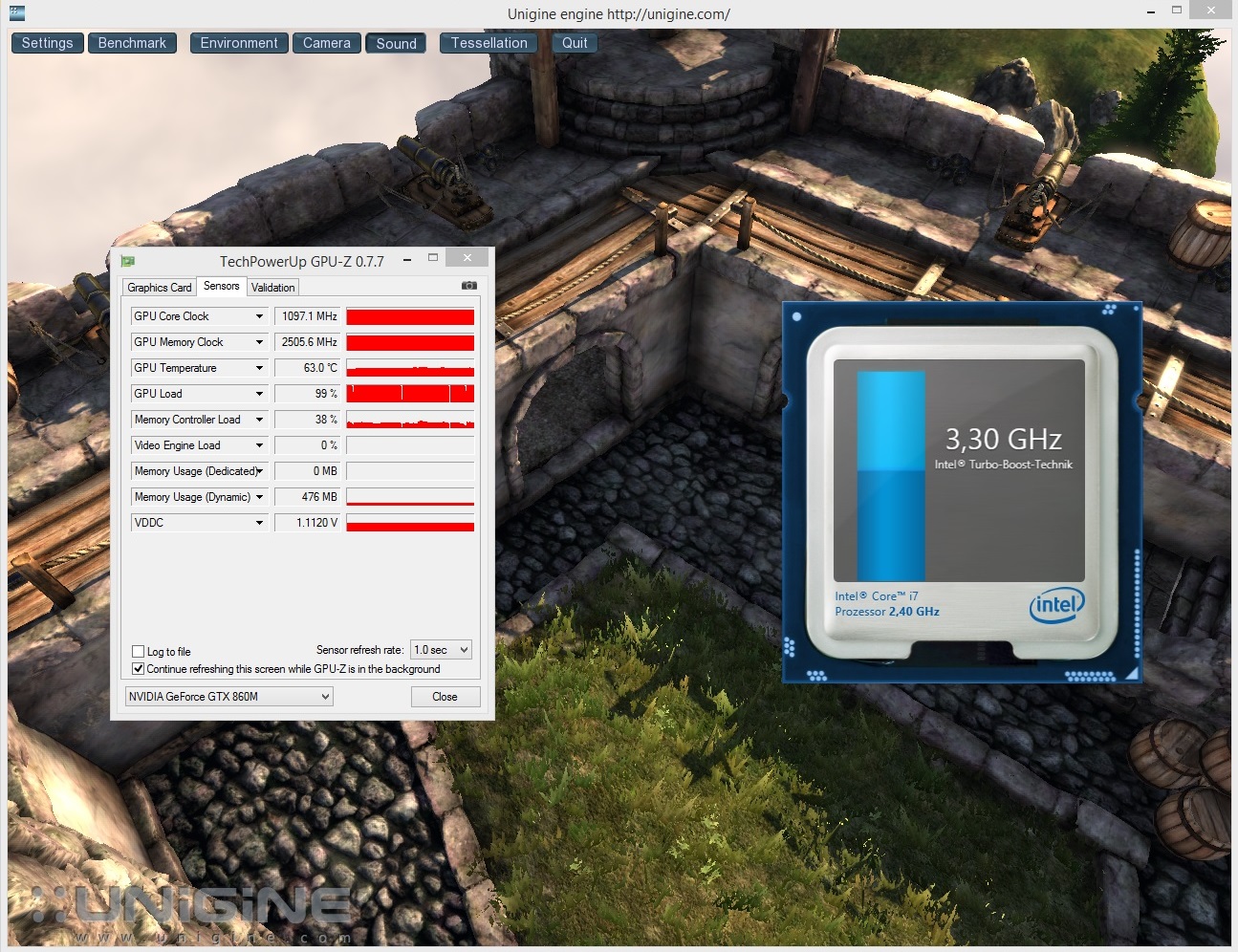Click the Memory Controller Load history graph
The image size is (1238, 952).
[410, 420]
